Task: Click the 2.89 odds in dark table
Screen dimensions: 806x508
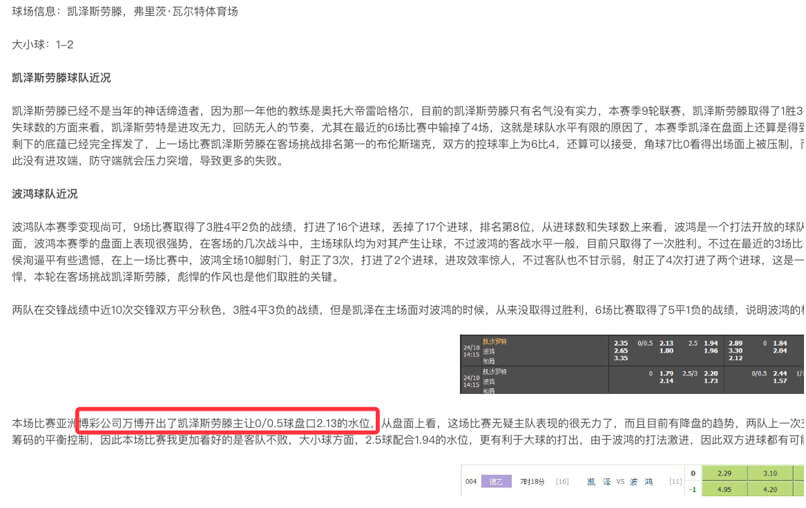Action: (x=735, y=342)
